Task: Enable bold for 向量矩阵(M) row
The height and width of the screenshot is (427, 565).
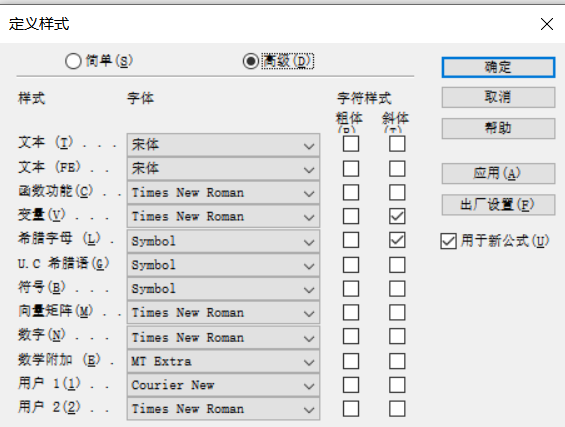Action: [351, 312]
